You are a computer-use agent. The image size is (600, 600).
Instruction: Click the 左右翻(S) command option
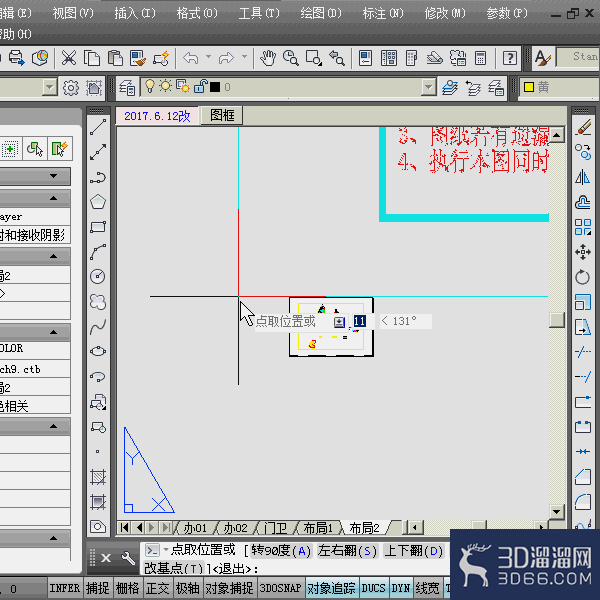[x=347, y=551]
